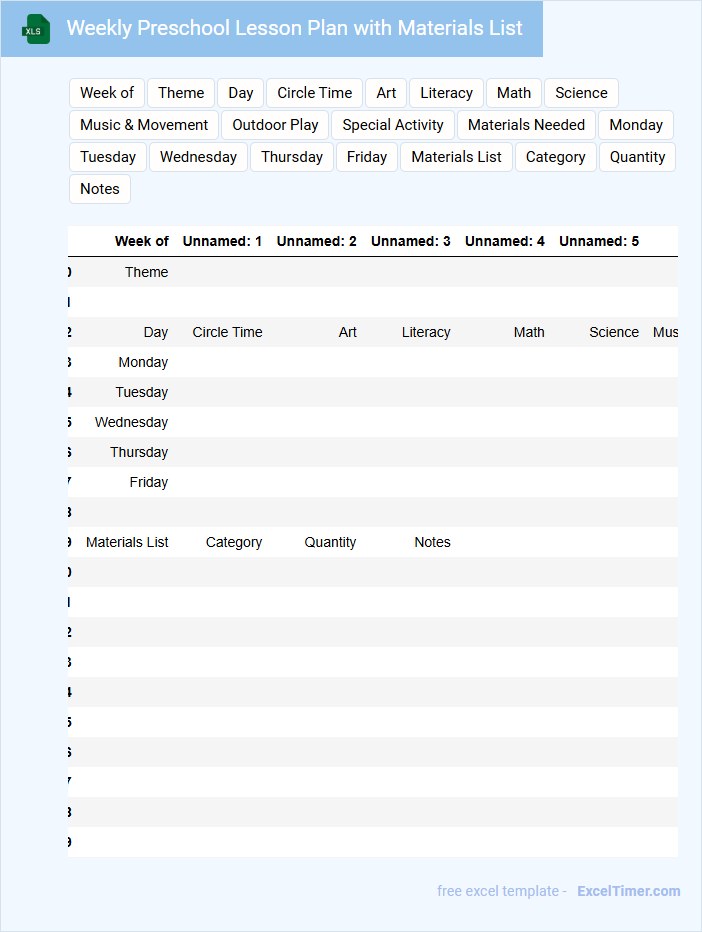Select the 'Circle Time' tag chip
The image size is (702, 932).
(x=314, y=93)
